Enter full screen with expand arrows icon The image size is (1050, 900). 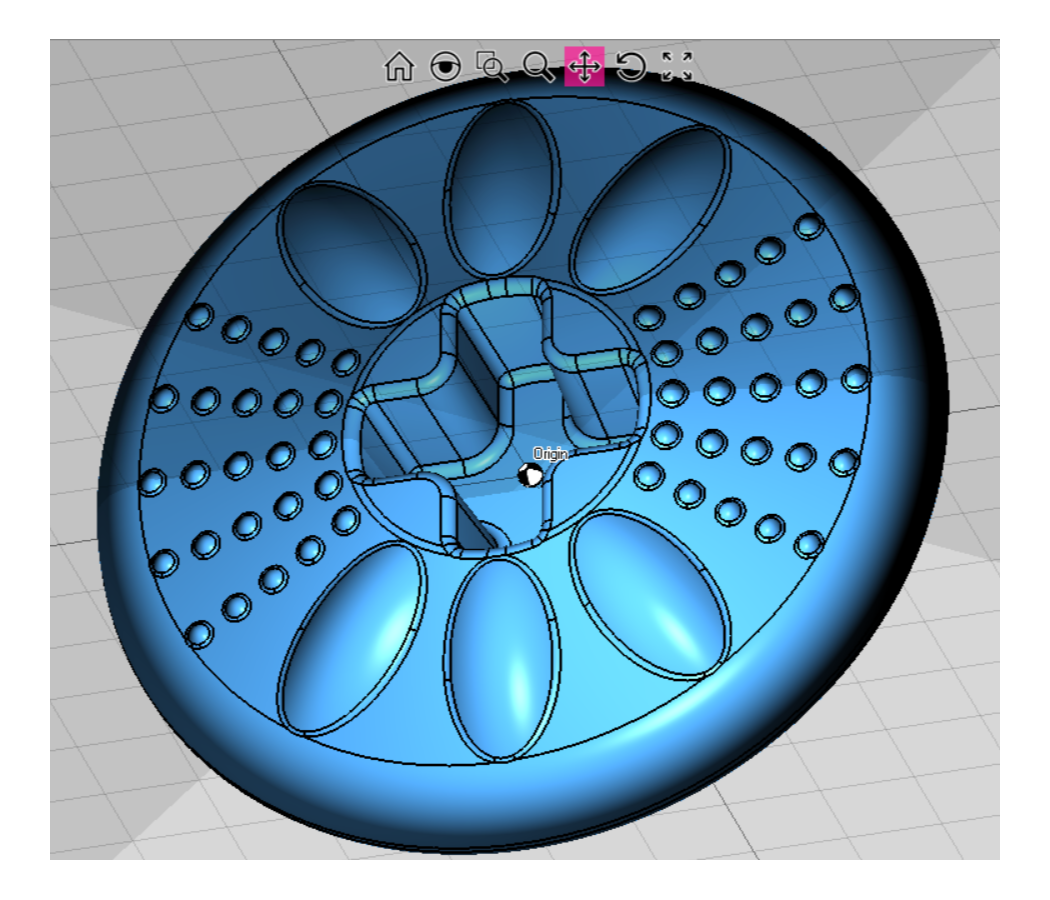click(677, 67)
